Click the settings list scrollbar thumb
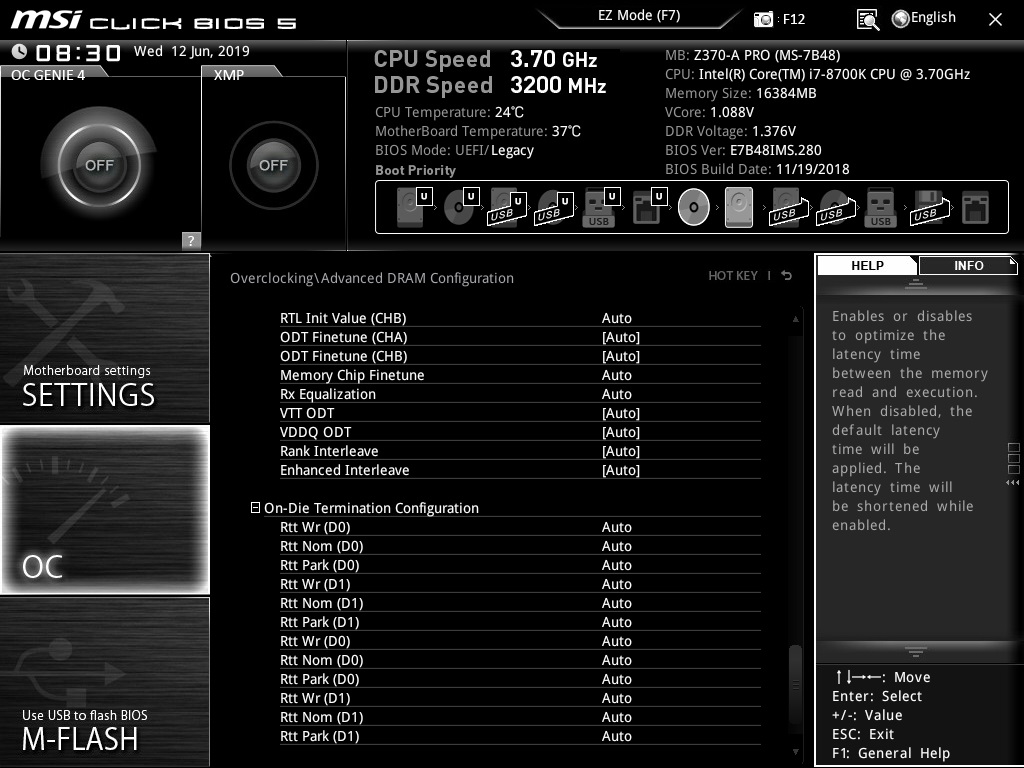The width and height of the screenshot is (1024, 768). 795,683
